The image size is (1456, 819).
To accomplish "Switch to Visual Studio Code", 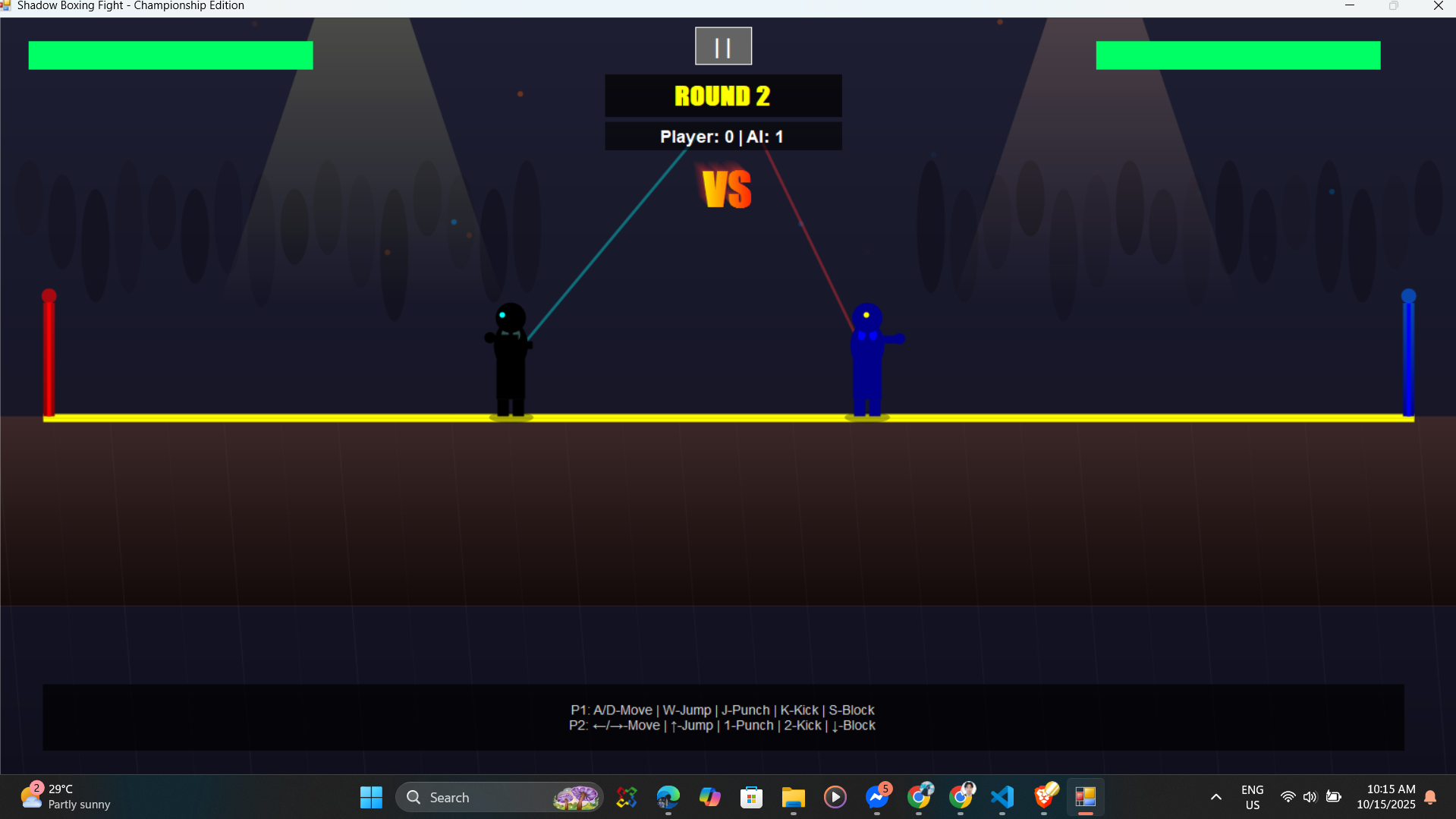I will click(x=1002, y=797).
